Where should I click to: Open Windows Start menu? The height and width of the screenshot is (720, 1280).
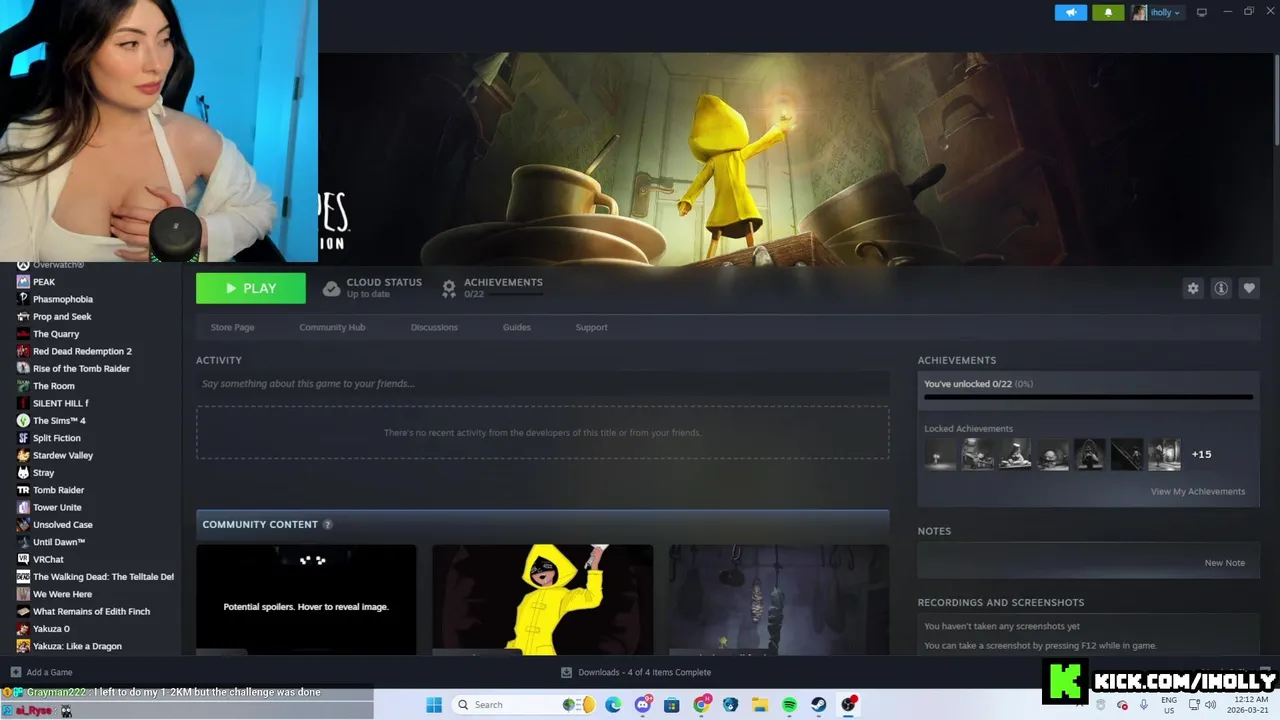point(434,705)
